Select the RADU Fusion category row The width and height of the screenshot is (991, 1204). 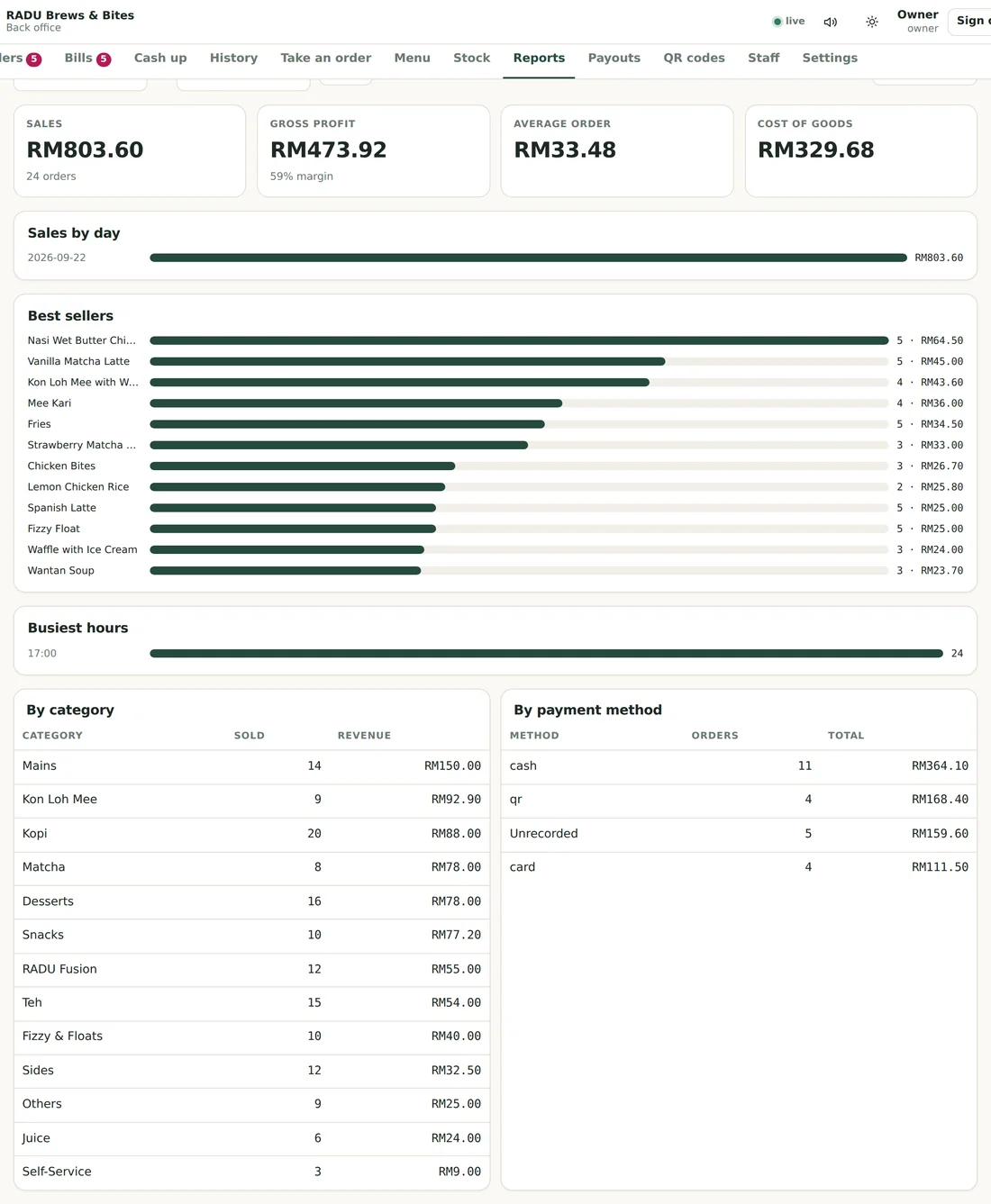point(251,969)
